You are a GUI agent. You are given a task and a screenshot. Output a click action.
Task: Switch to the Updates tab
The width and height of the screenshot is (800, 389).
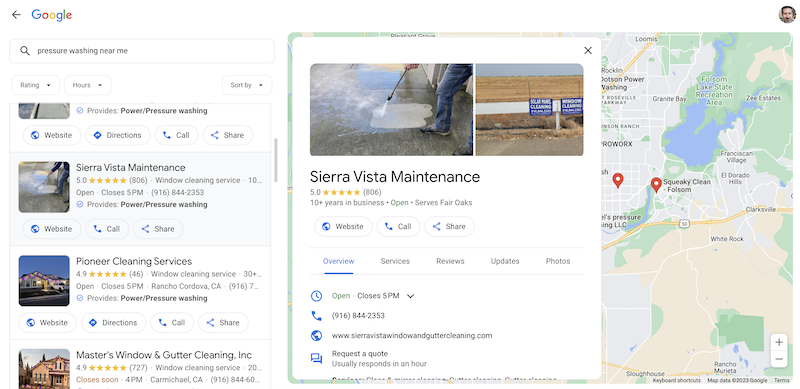(505, 261)
